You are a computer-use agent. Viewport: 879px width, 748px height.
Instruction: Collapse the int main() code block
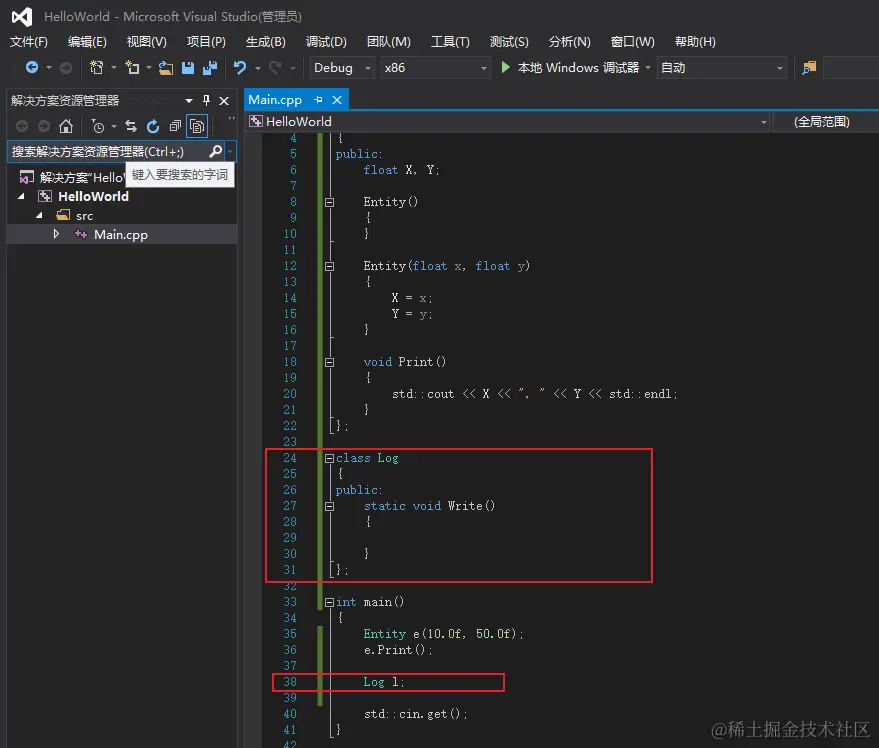329,602
